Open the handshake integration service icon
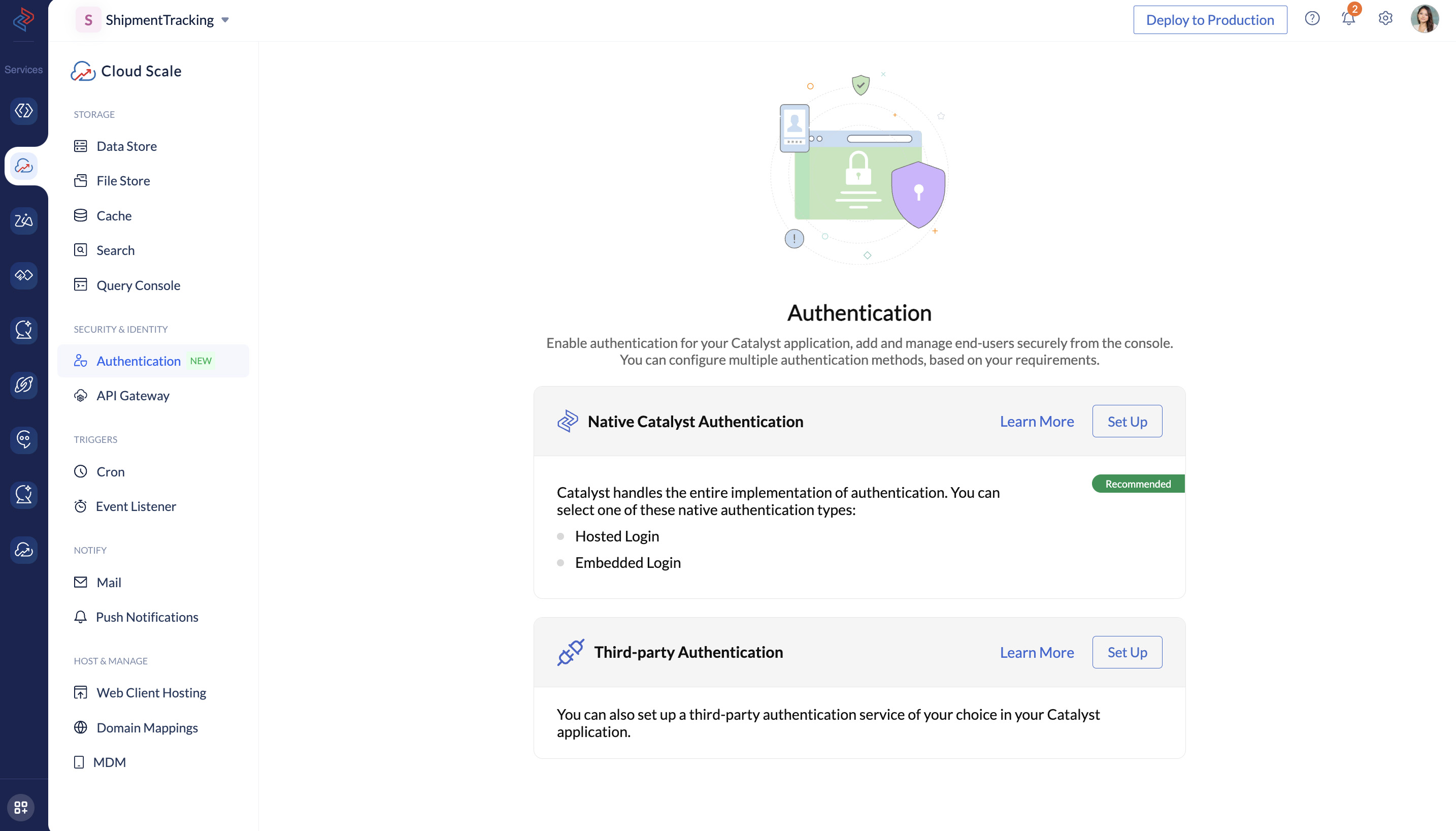 point(23,276)
